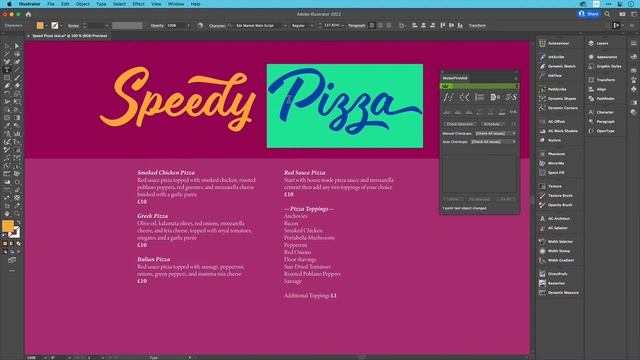Open the Dynamic Measure panel
This screenshot has width=640, height=360.
pos(559,293)
